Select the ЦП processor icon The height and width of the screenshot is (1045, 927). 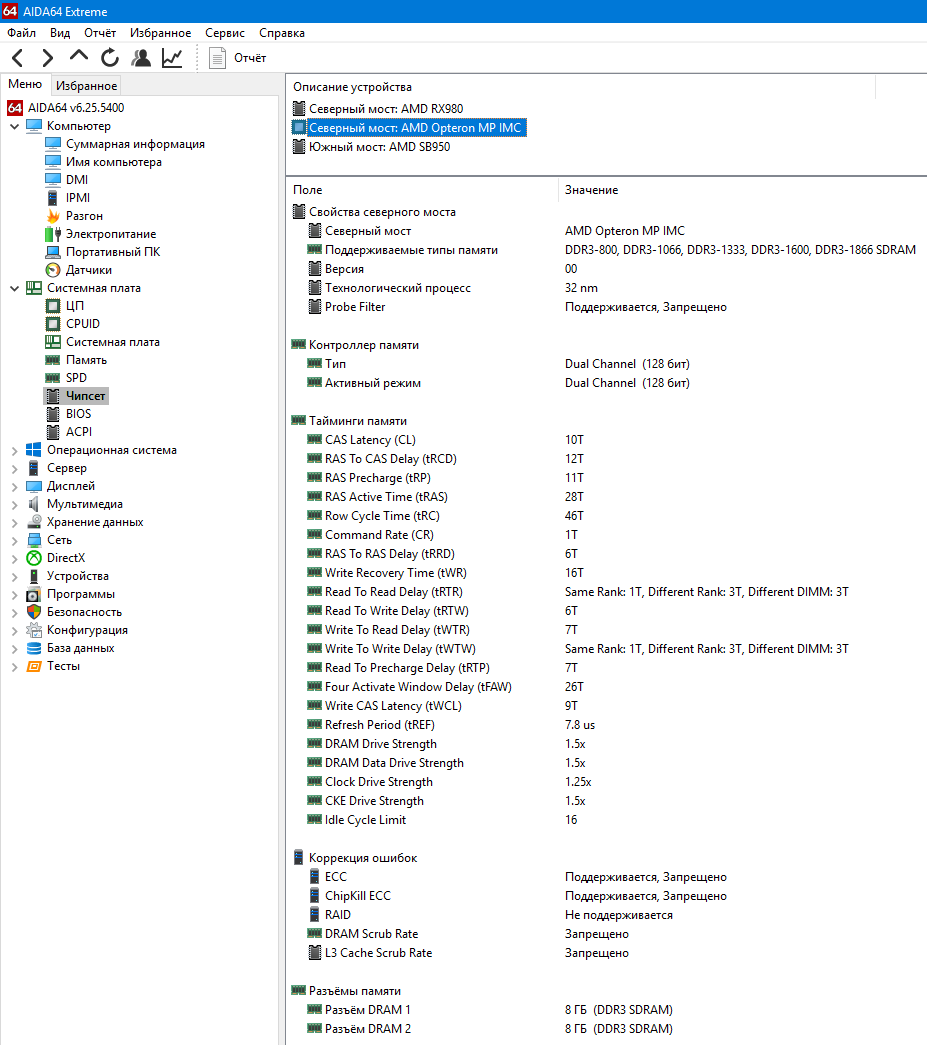tap(53, 306)
